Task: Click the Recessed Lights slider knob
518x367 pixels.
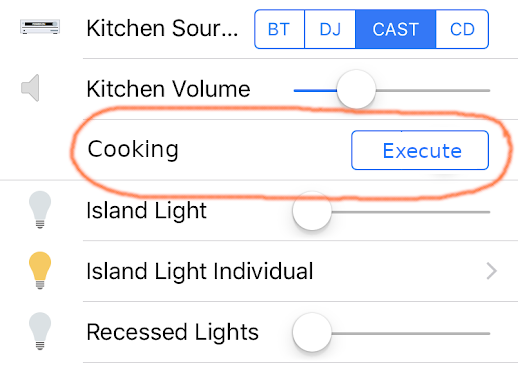Action: 312,332
